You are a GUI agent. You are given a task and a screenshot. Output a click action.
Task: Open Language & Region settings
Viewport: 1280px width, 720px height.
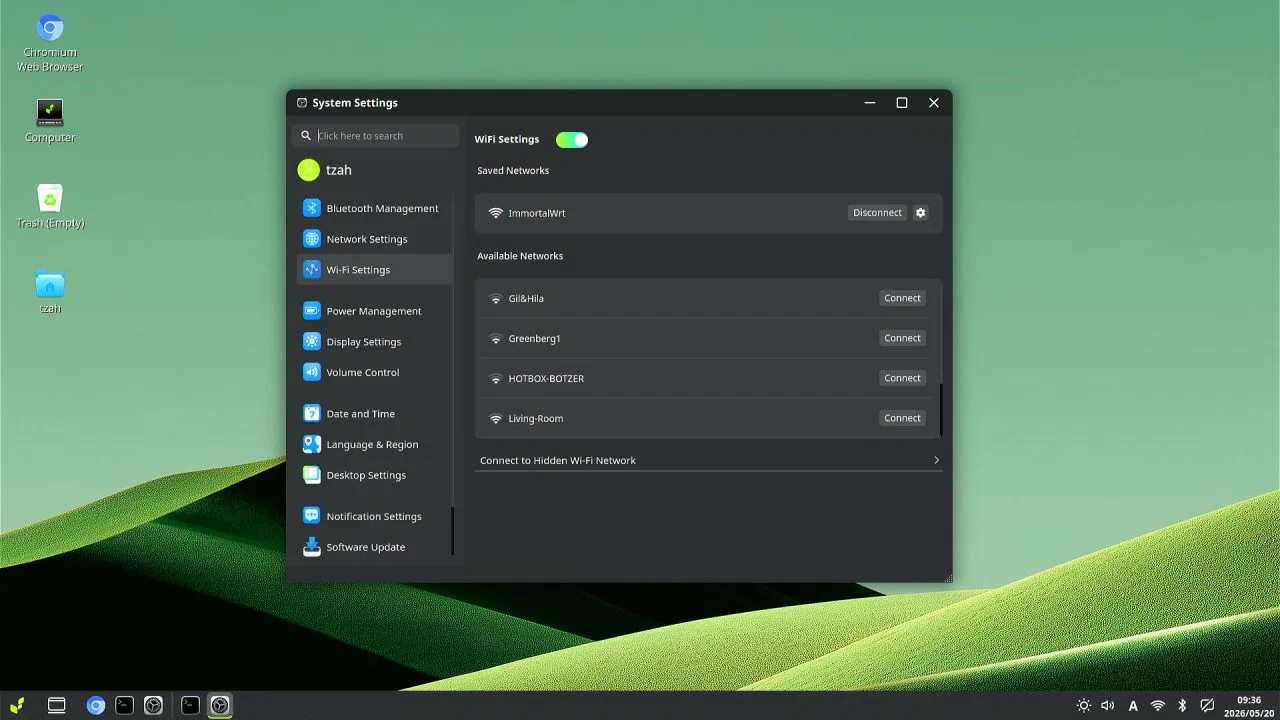coord(375,444)
